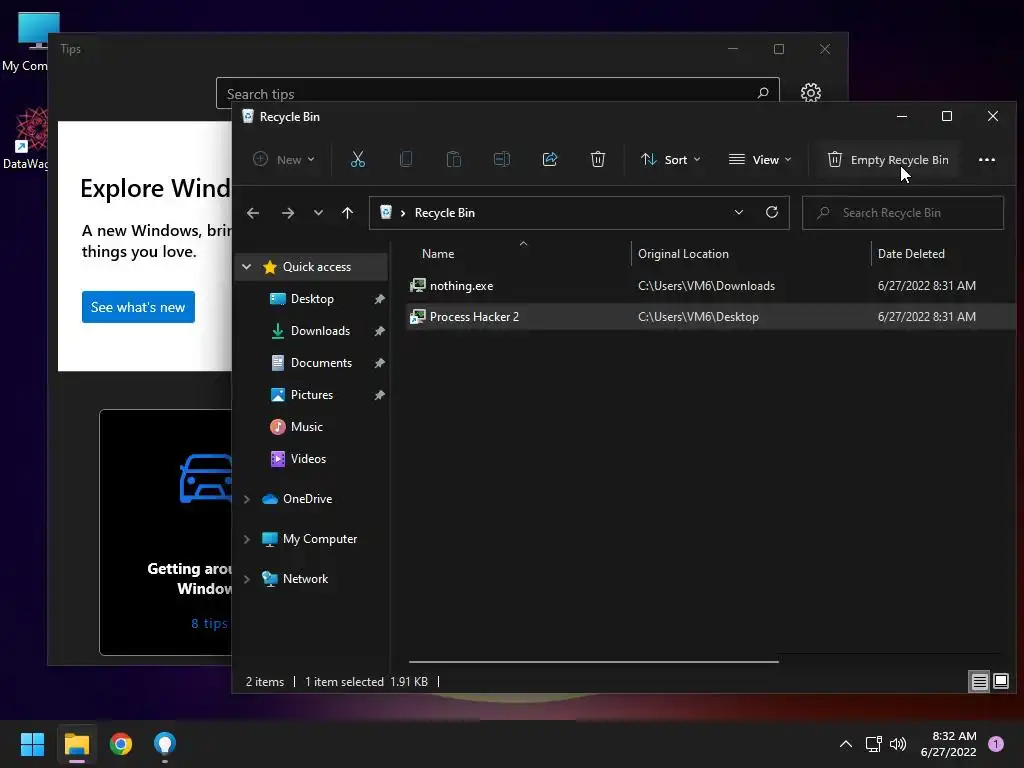This screenshot has height=768, width=1024.
Task: Click Empty Recycle Bin button
Action: [888, 159]
